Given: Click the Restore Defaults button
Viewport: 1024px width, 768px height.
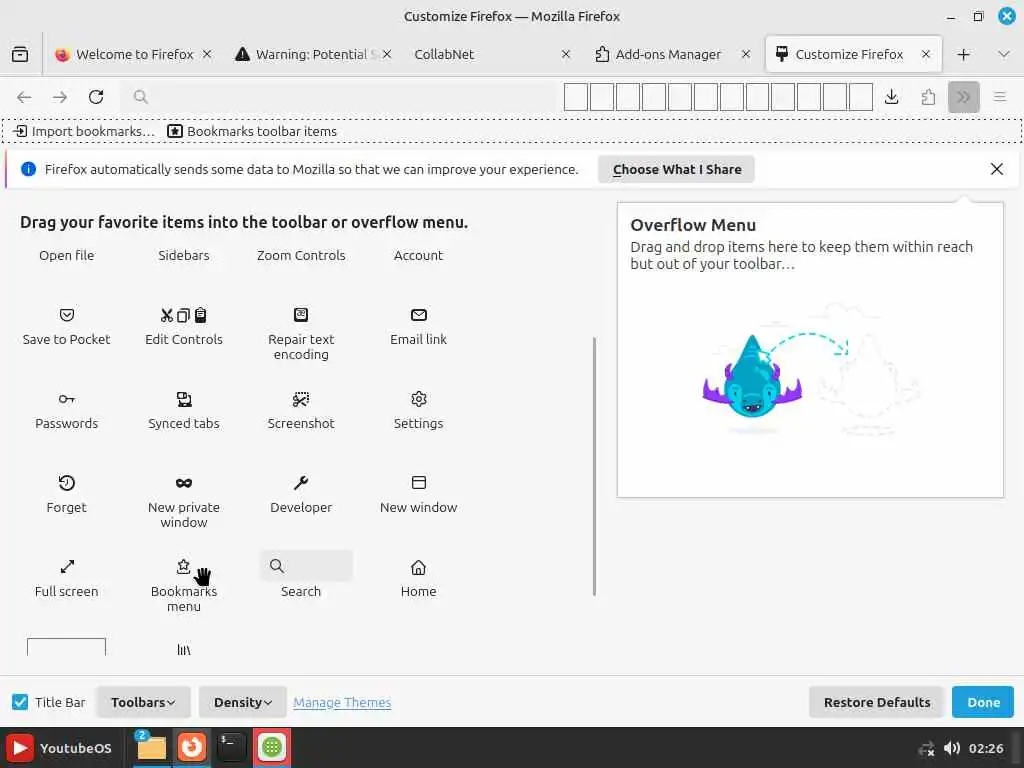Looking at the screenshot, I should 876,702.
